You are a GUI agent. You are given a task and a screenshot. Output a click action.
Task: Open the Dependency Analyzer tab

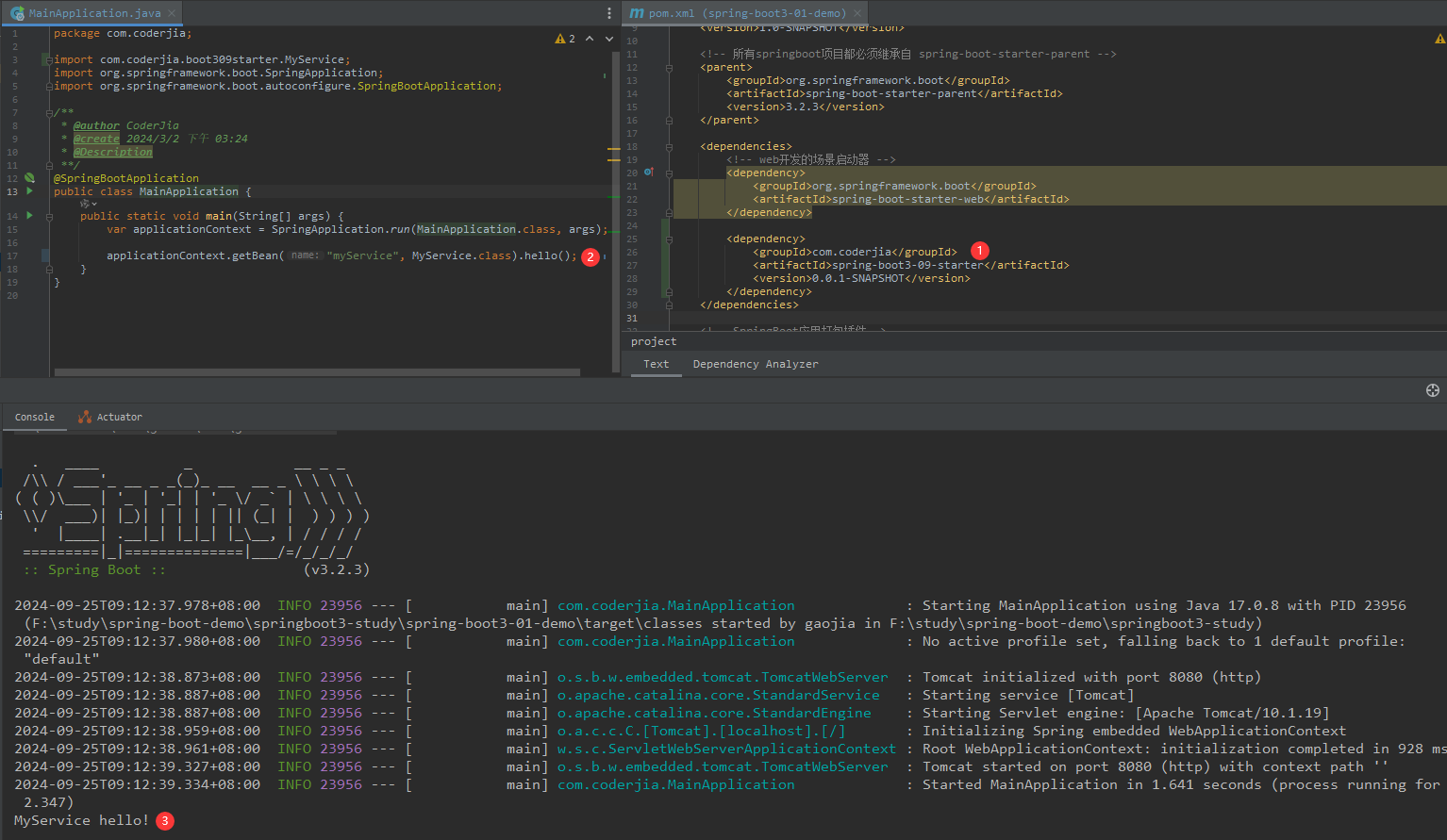coord(756,364)
